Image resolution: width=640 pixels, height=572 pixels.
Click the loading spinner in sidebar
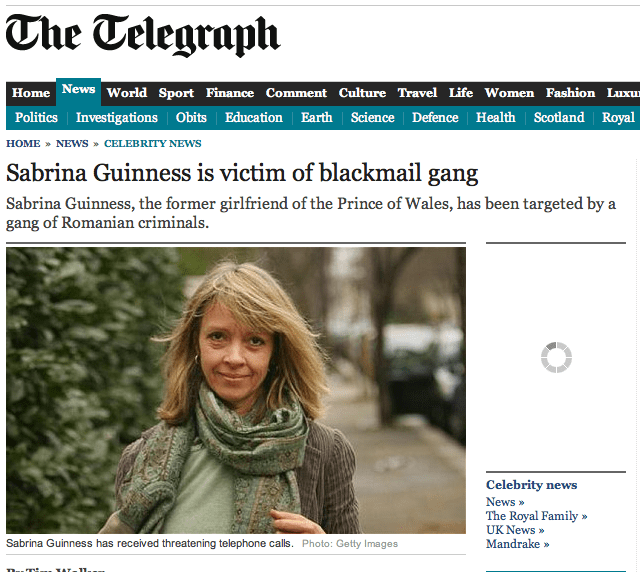(x=556, y=357)
